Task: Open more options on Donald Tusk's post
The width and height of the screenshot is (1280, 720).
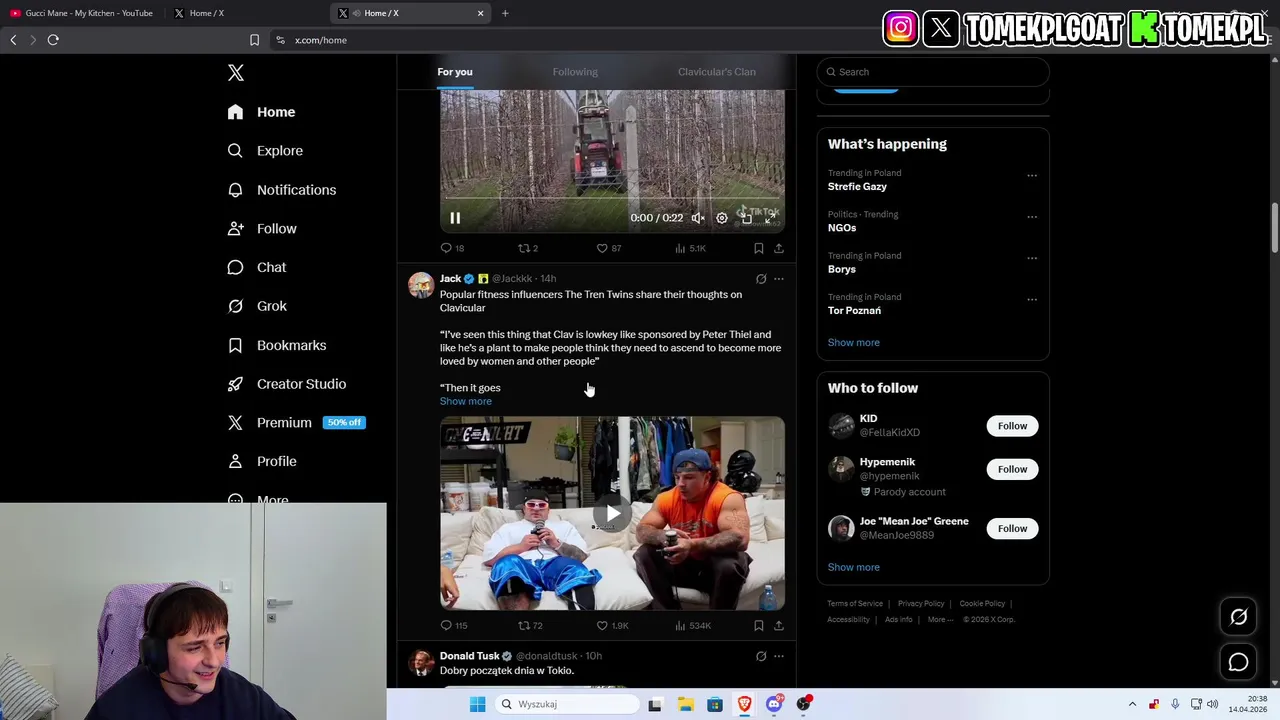Action: [x=779, y=657]
